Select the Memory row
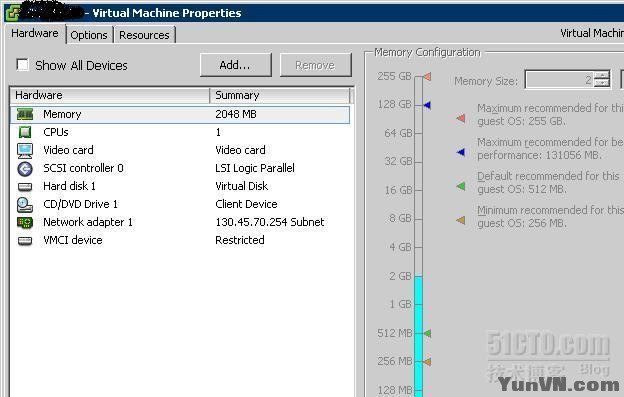Viewport: 624px width, 397px height. pyautogui.click(x=180, y=115)
